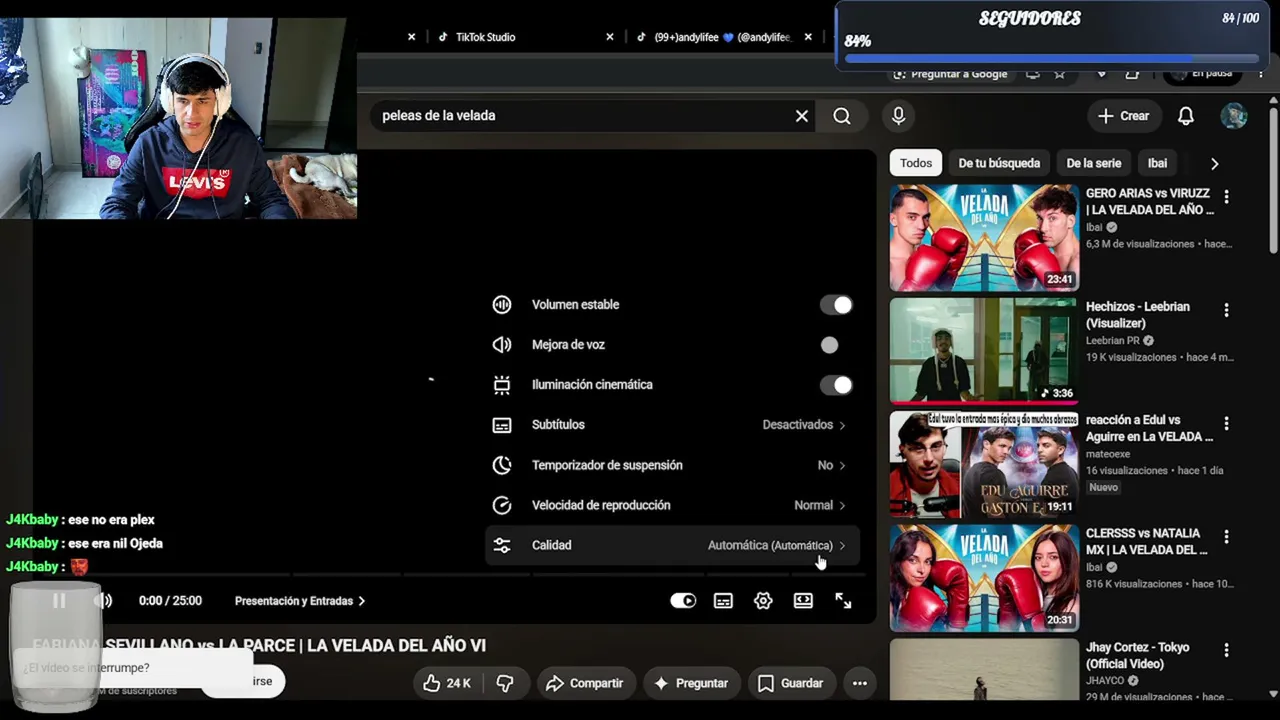Open Temporizador de suspensión options

[x=672, y=465]
